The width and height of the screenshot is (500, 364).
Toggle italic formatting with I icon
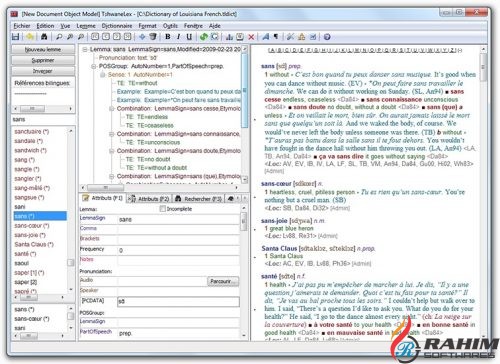[x=179, y=37]
